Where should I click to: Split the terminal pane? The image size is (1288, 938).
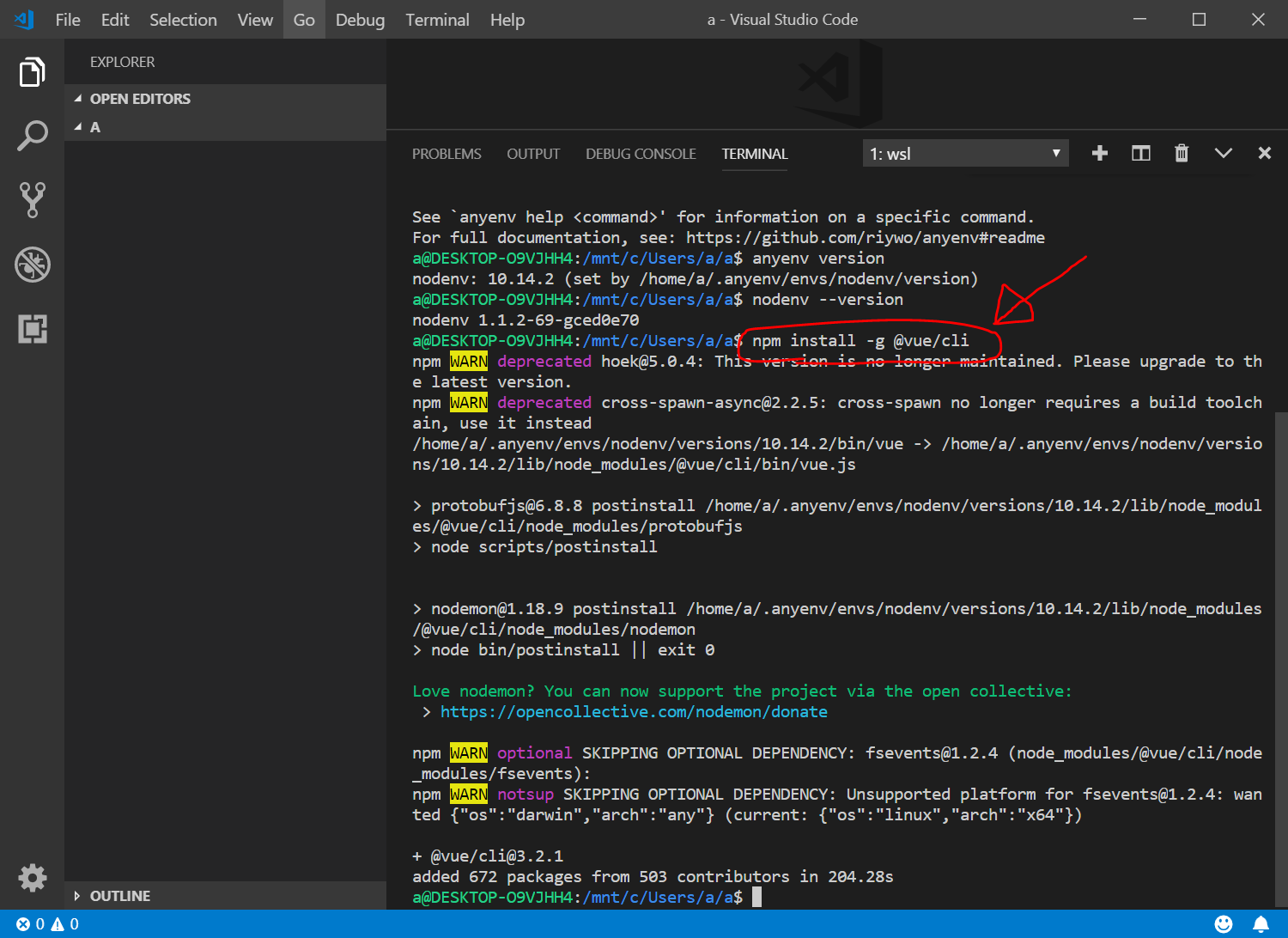click(1140, 153)
